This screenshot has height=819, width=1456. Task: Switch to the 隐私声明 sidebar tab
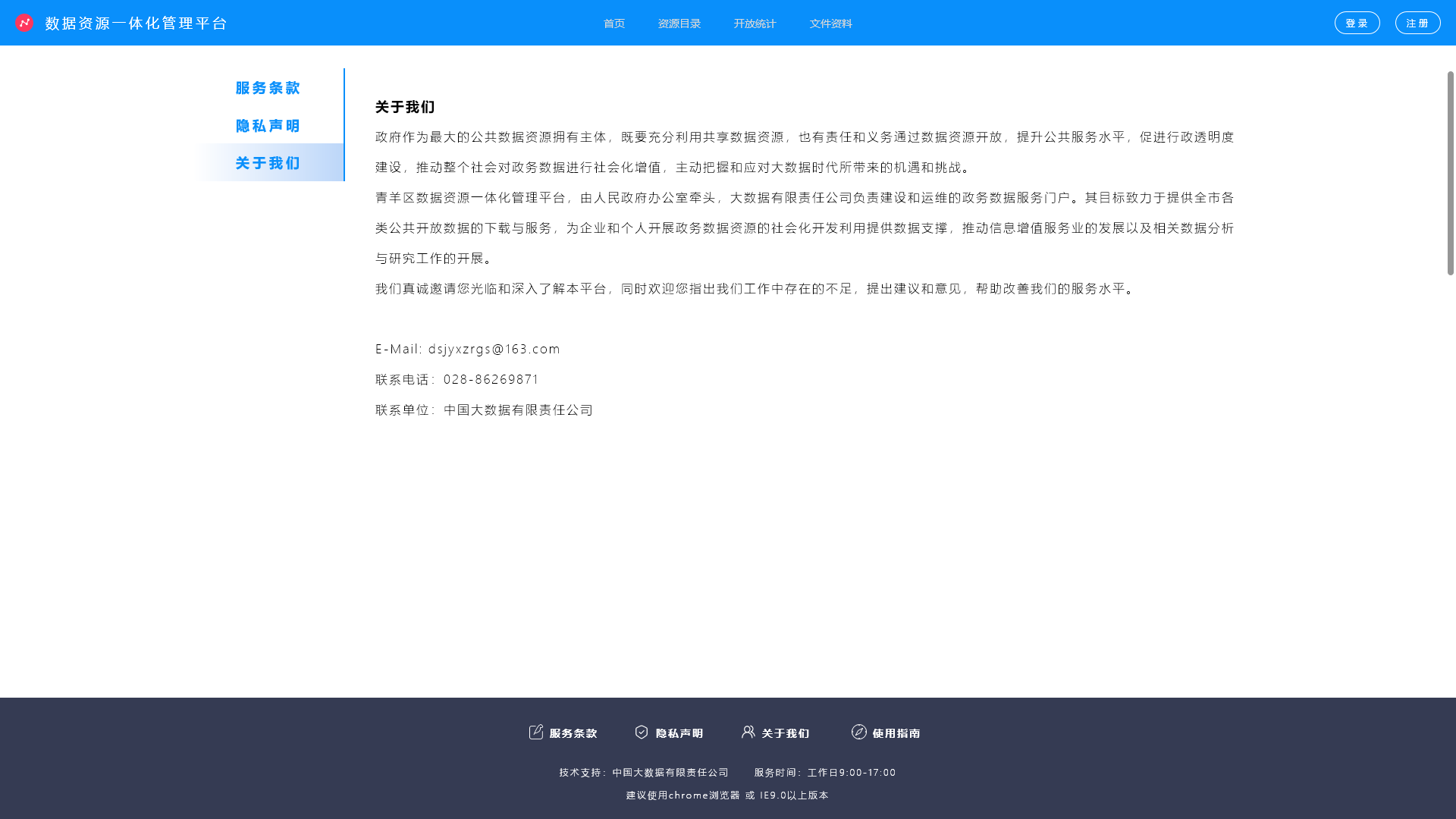pos(268,126)
